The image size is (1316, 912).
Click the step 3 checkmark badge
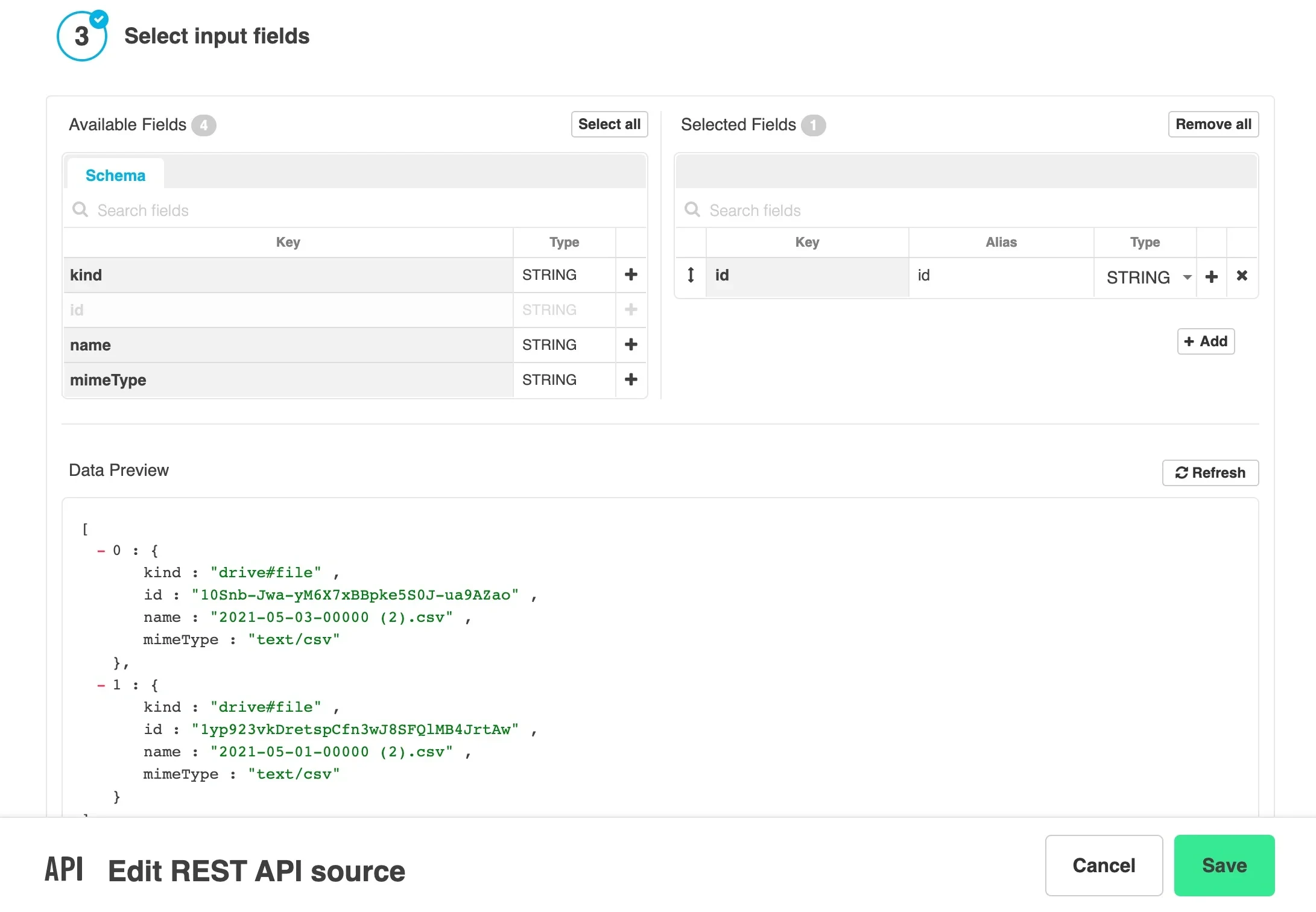99,19
